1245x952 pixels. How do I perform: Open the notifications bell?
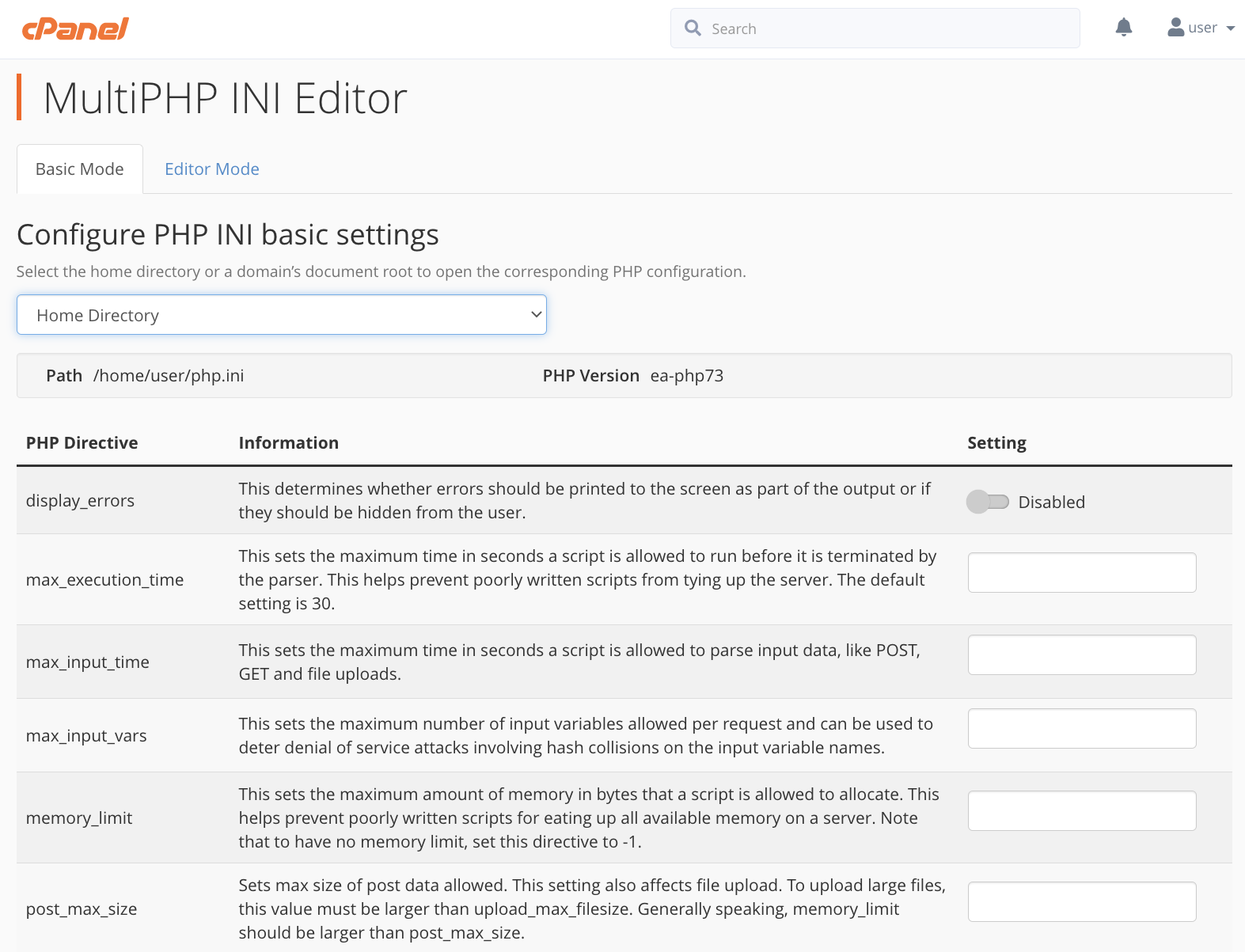pyautogui.click(x=1123, y=28)
